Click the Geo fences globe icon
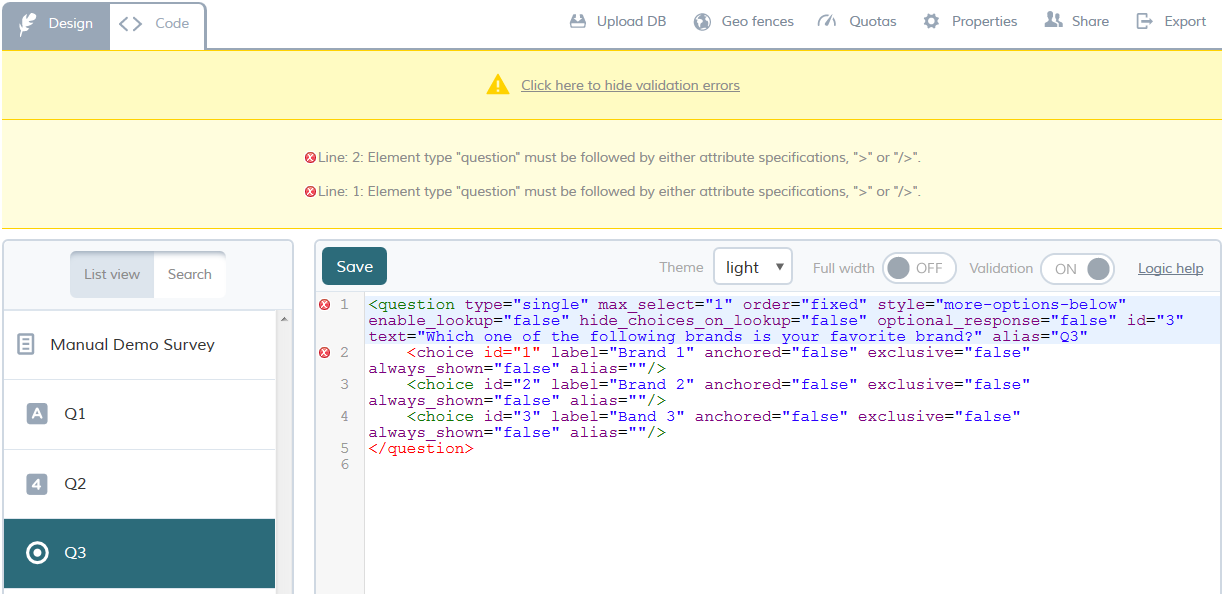 point(703,21)
